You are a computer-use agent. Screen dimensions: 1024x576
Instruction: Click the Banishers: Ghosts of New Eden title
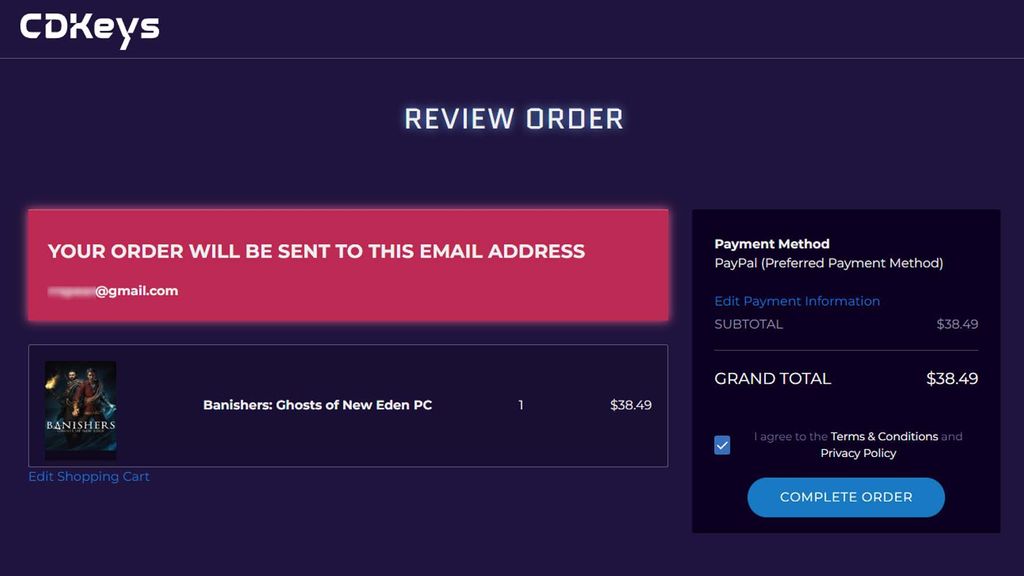316,405
